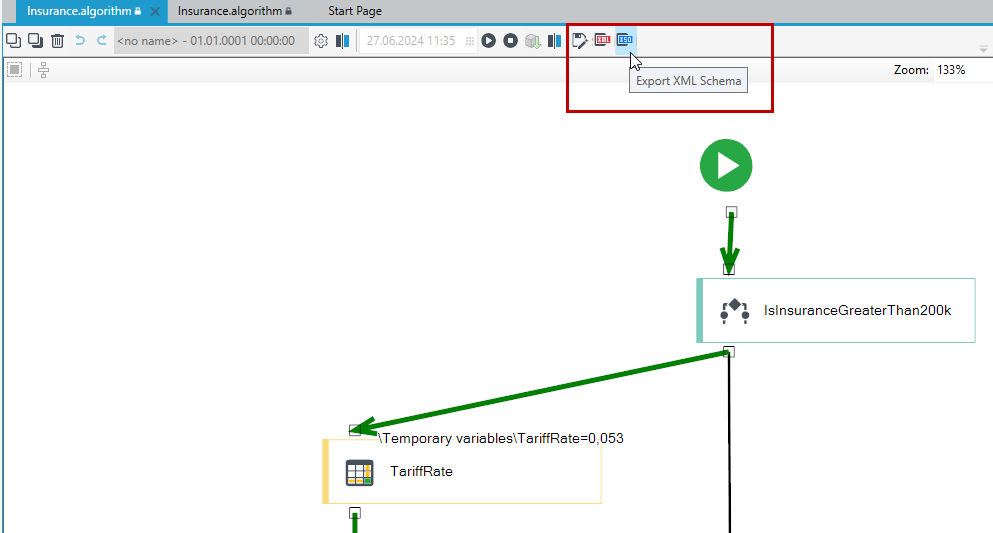993x533 pixels.
Task: Open the Start Page tab
Action: (x=355, y=11)
